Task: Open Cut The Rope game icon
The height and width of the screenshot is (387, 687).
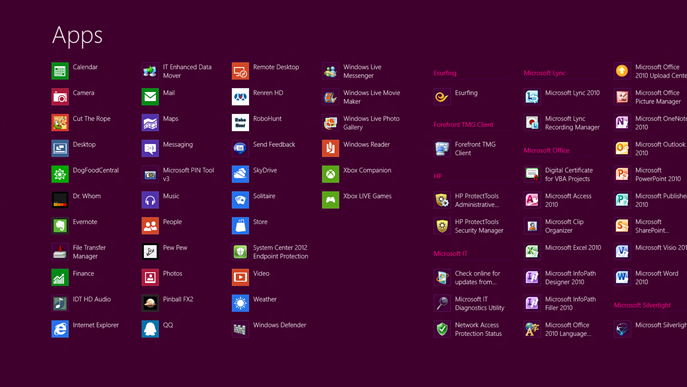Action: (60, 123)
